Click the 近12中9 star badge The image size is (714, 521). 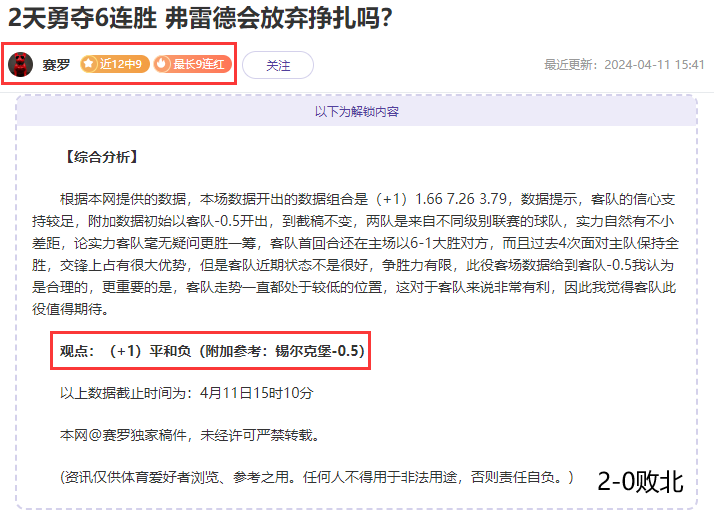pos(115,64)
